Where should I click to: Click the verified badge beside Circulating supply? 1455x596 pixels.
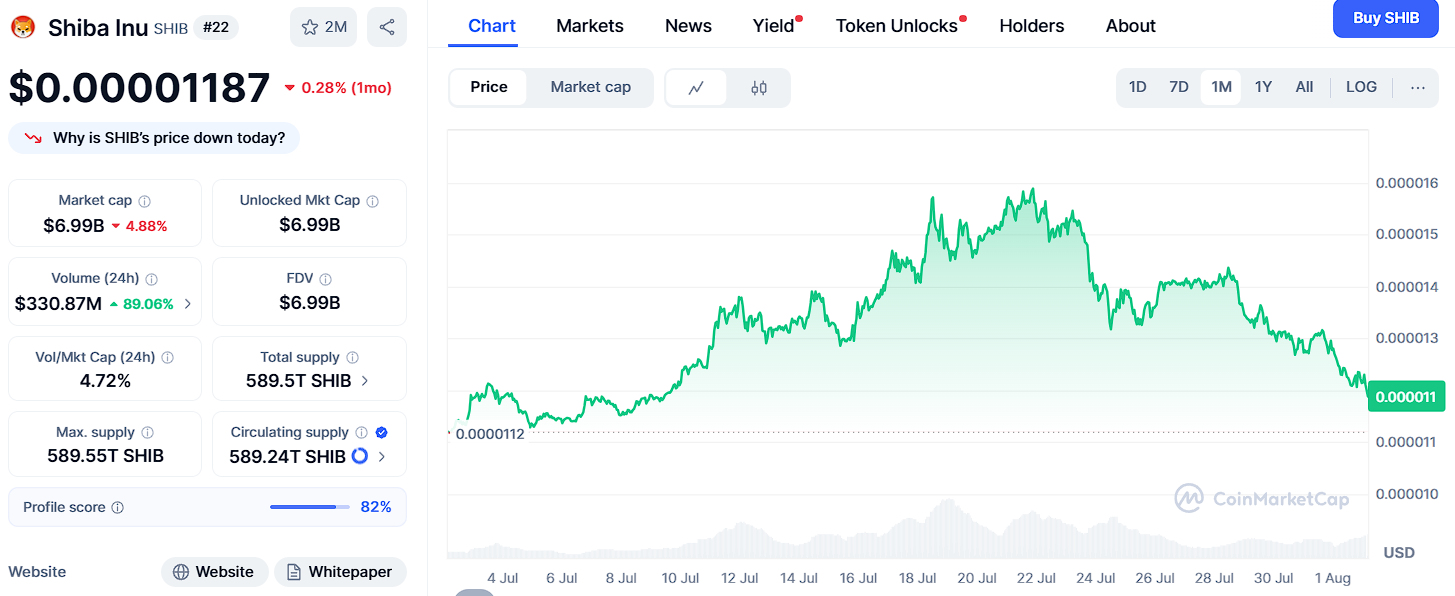381,433
